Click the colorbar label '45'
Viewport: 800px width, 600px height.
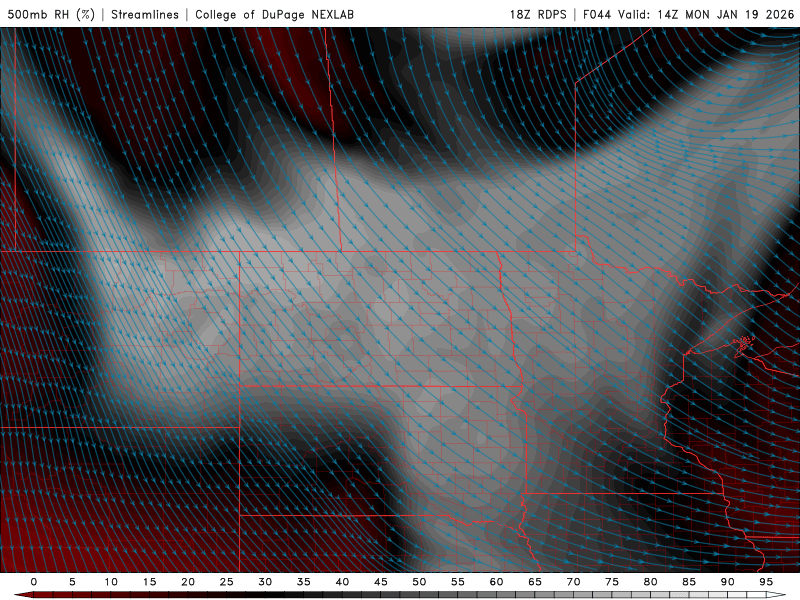(381, 582)
